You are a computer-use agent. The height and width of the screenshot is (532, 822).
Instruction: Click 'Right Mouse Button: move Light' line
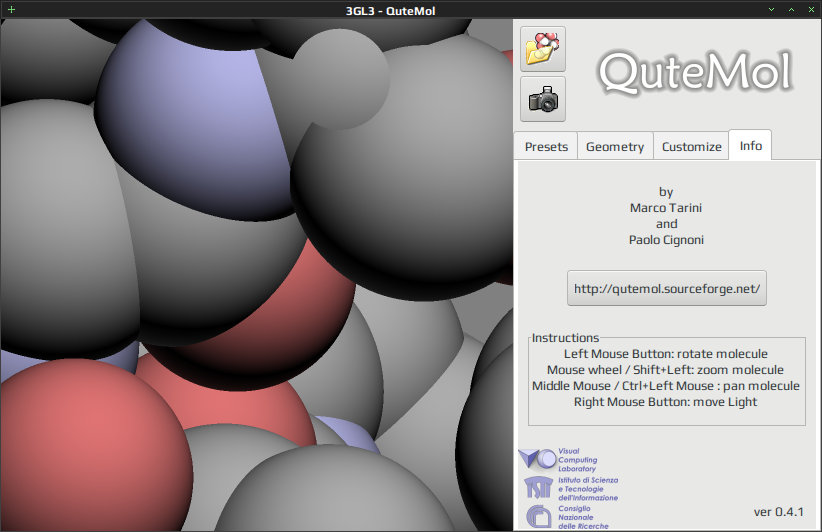pos(665,402)
